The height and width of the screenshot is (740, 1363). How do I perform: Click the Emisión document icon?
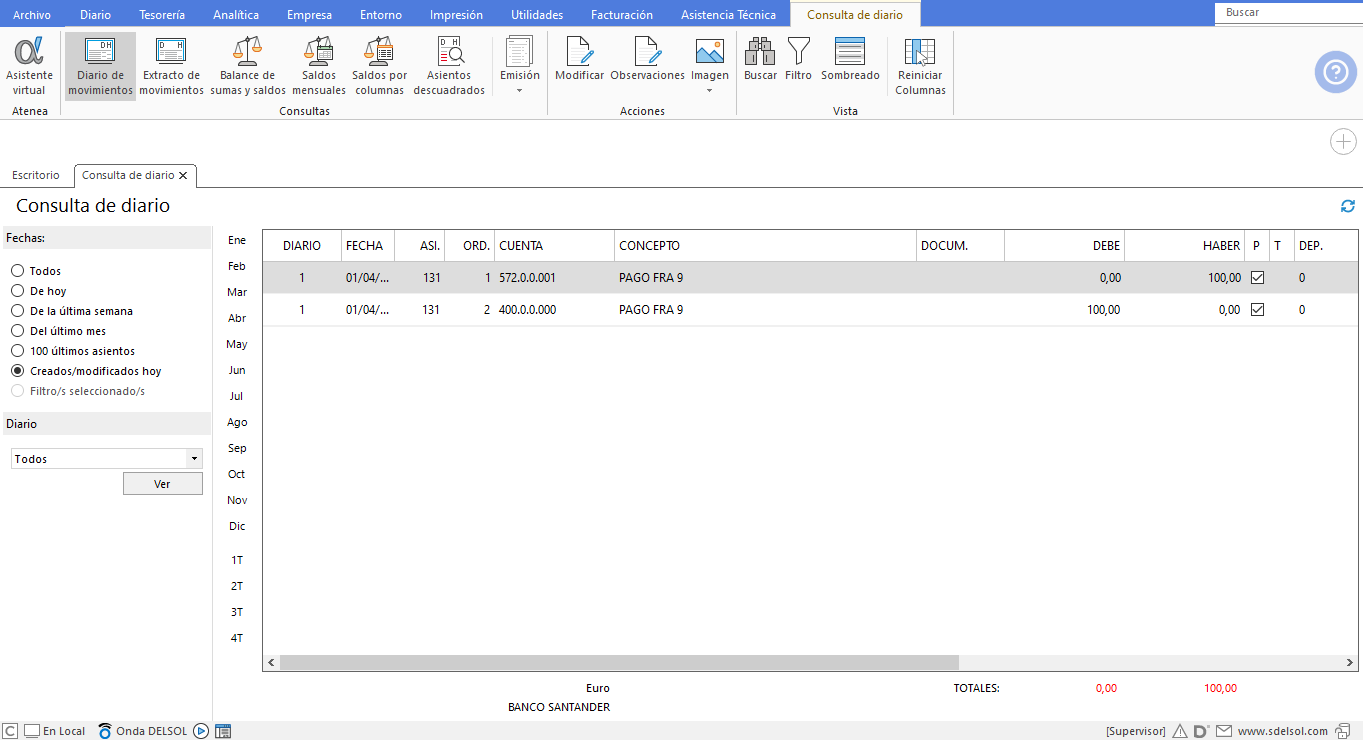pos(519,51)
